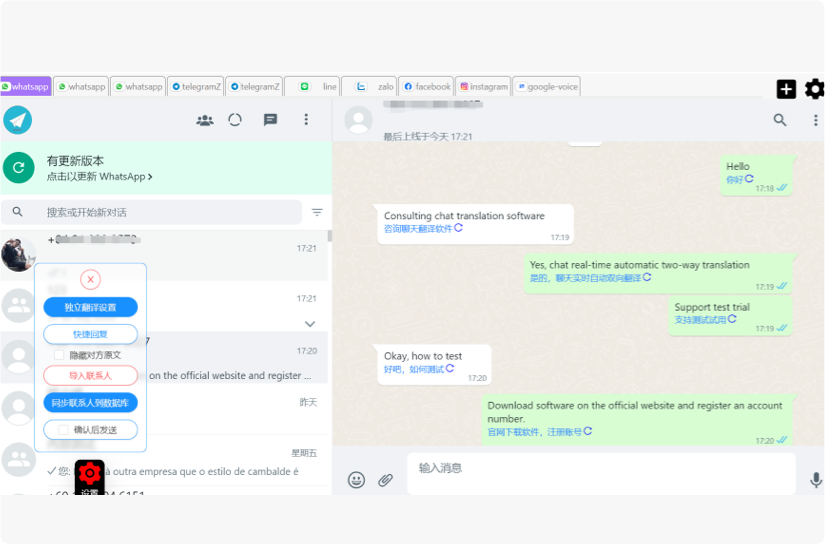The image size is (825, 544).
Task: Click the paperclip attachment icon
Action: (x=385, y=480)
